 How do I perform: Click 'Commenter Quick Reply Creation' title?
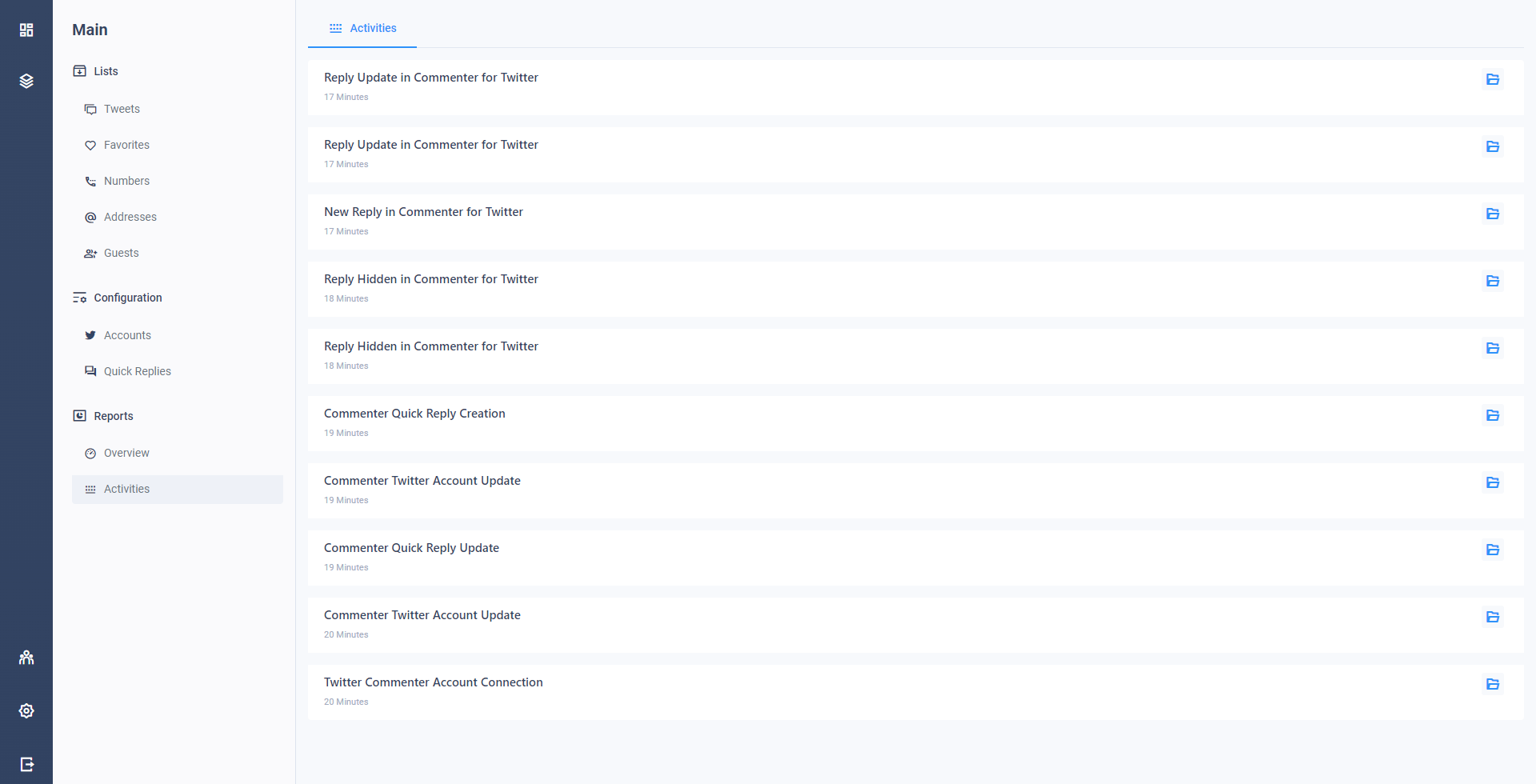tap(414, 414)
